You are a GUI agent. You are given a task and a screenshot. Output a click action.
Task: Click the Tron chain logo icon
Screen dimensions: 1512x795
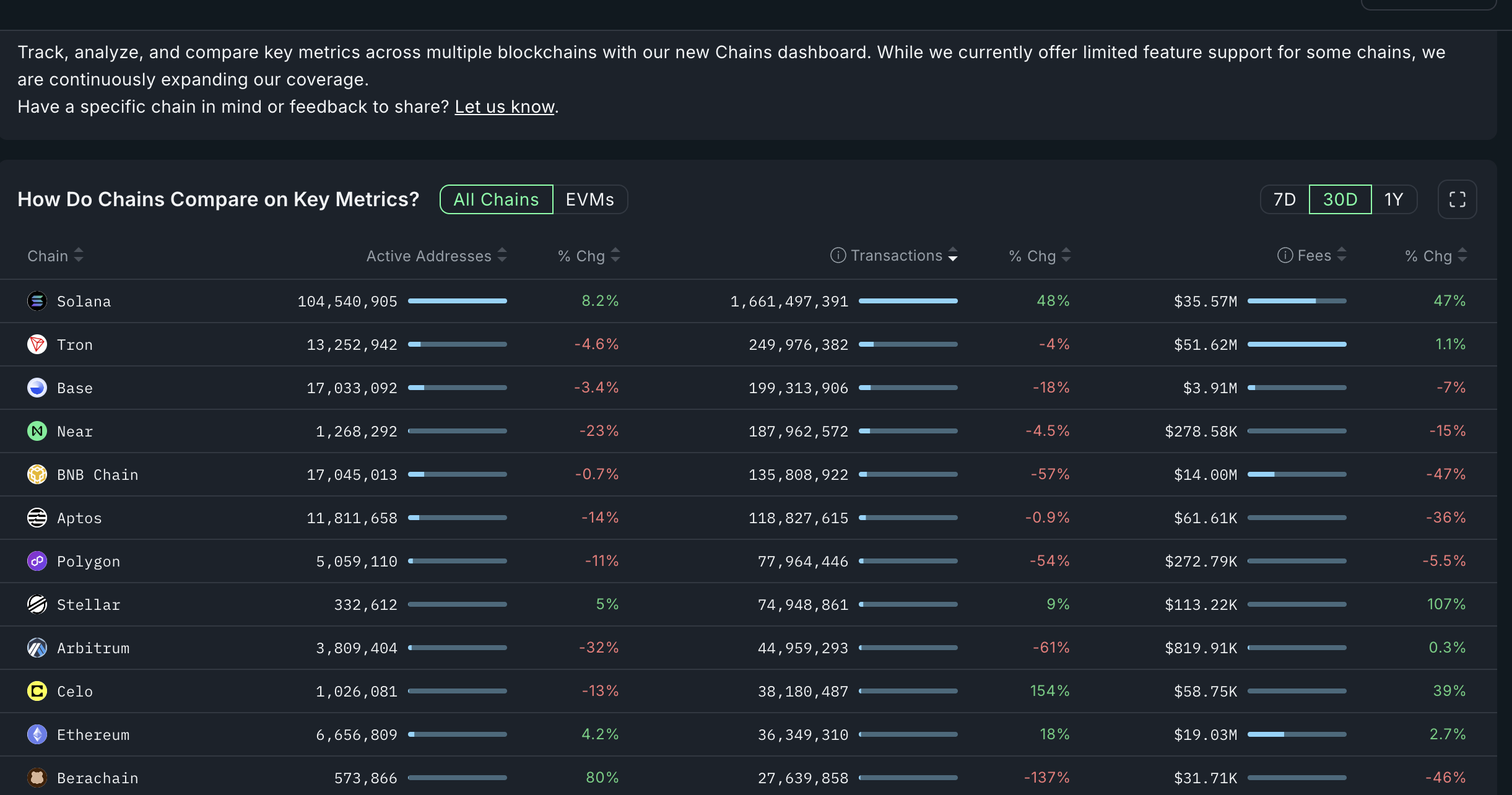pyautogui.click(x=37, y=344)
